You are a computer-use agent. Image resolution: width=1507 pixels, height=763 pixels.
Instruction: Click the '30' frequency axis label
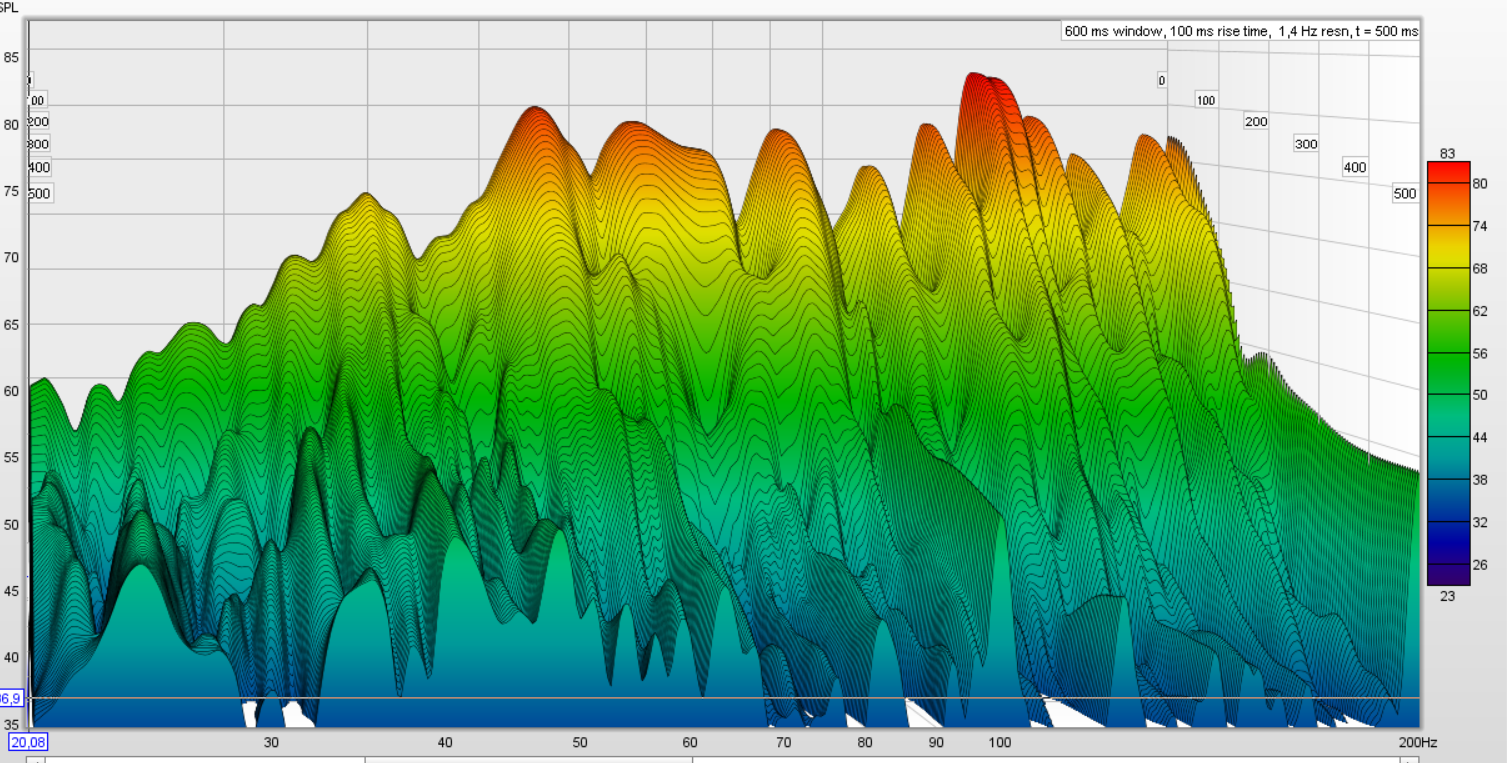[x=271, y=742]
